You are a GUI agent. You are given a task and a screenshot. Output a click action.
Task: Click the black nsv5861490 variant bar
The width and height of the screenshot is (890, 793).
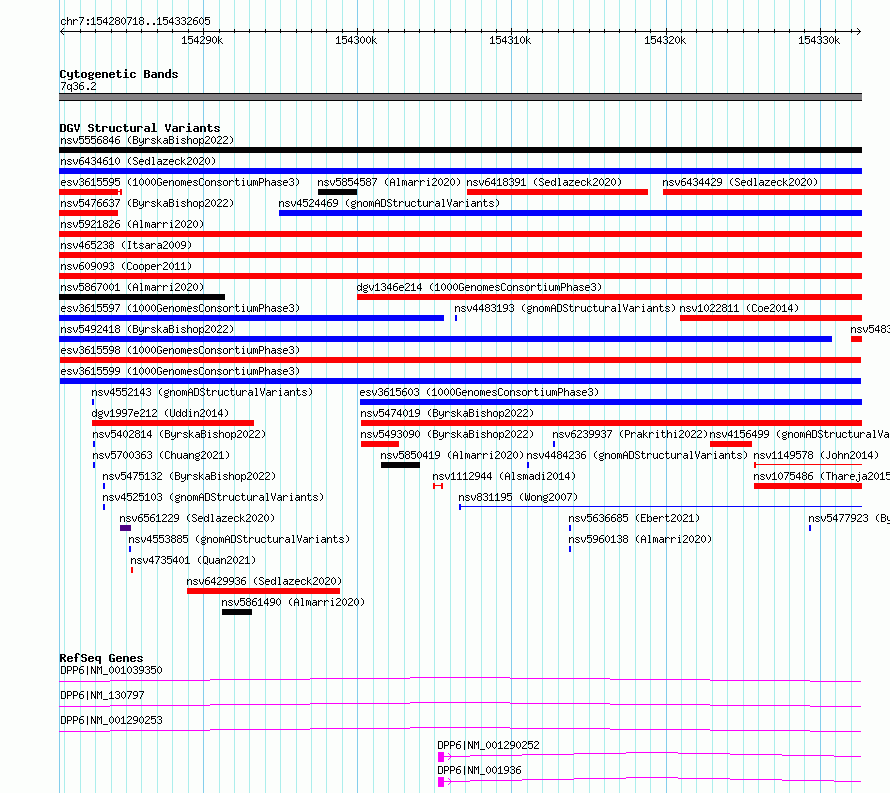237,612
